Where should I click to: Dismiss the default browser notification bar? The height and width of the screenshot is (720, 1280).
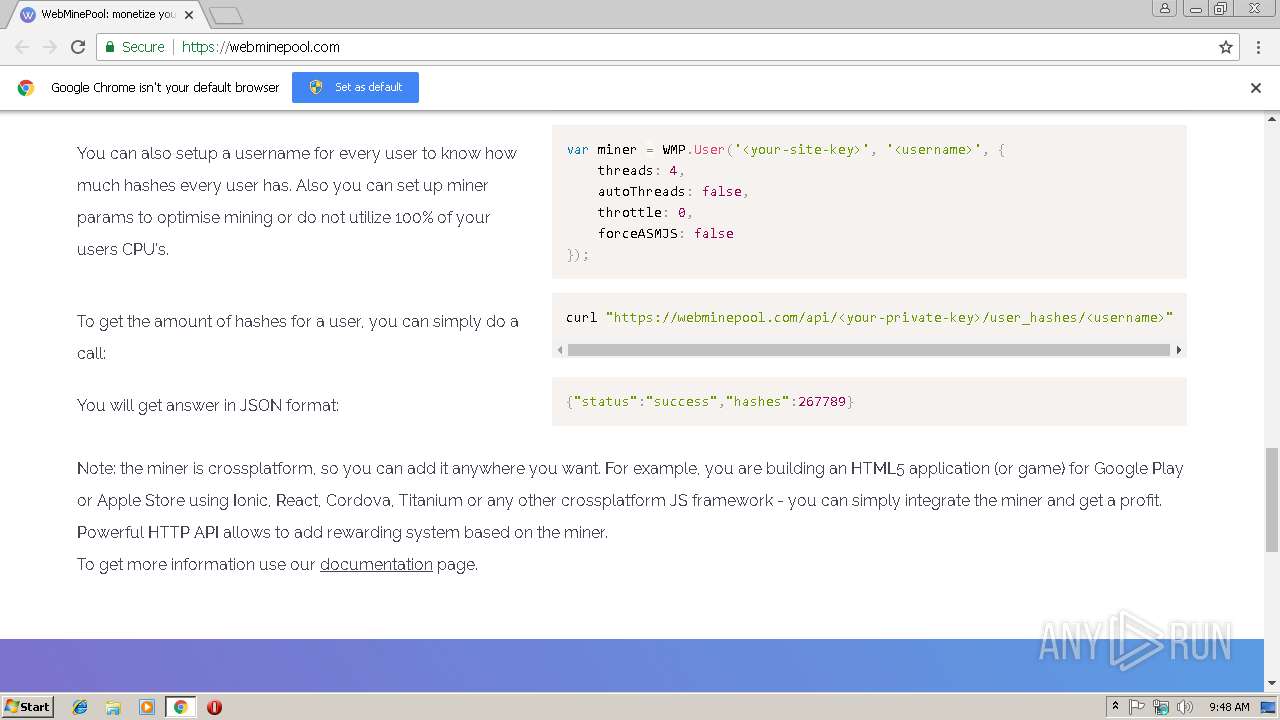(x=1256, y=87)
